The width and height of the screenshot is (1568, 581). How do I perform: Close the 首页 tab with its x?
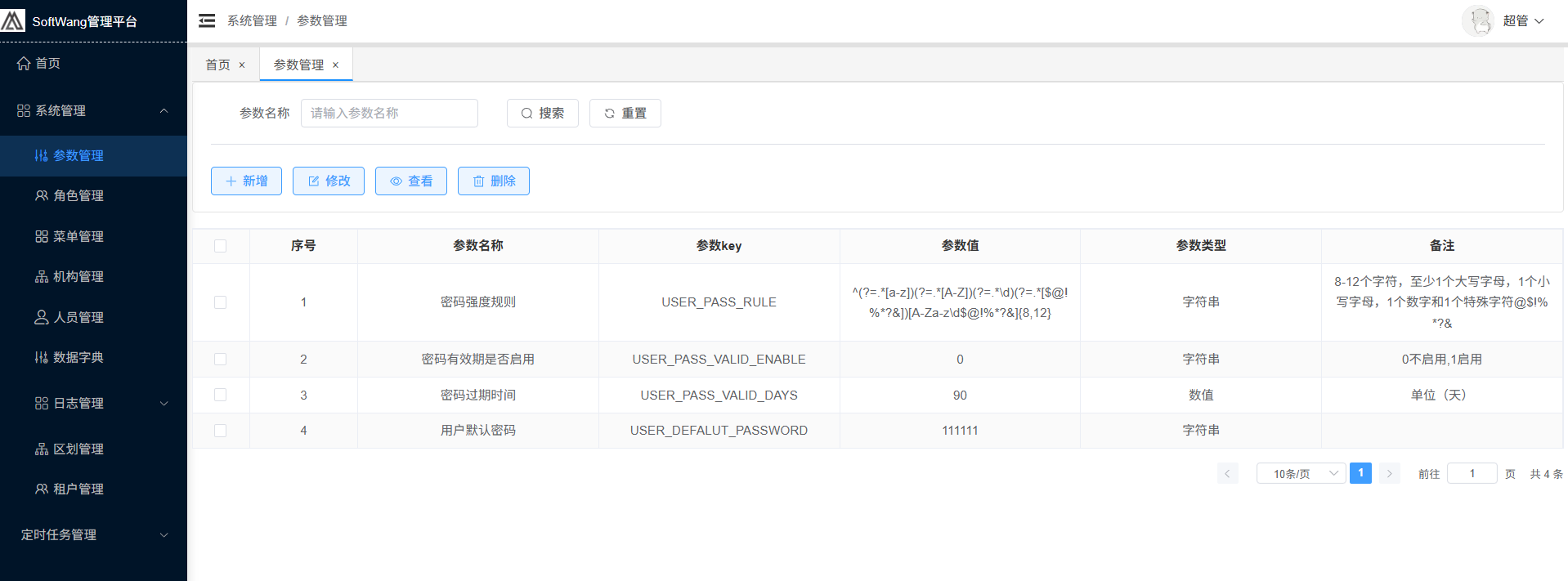point(242,65)
